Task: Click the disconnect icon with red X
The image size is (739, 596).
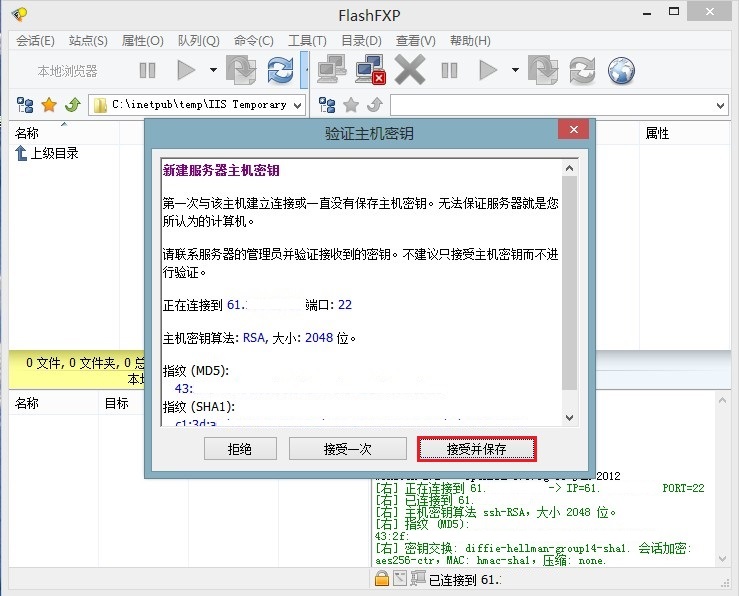Action: point(370,70)
